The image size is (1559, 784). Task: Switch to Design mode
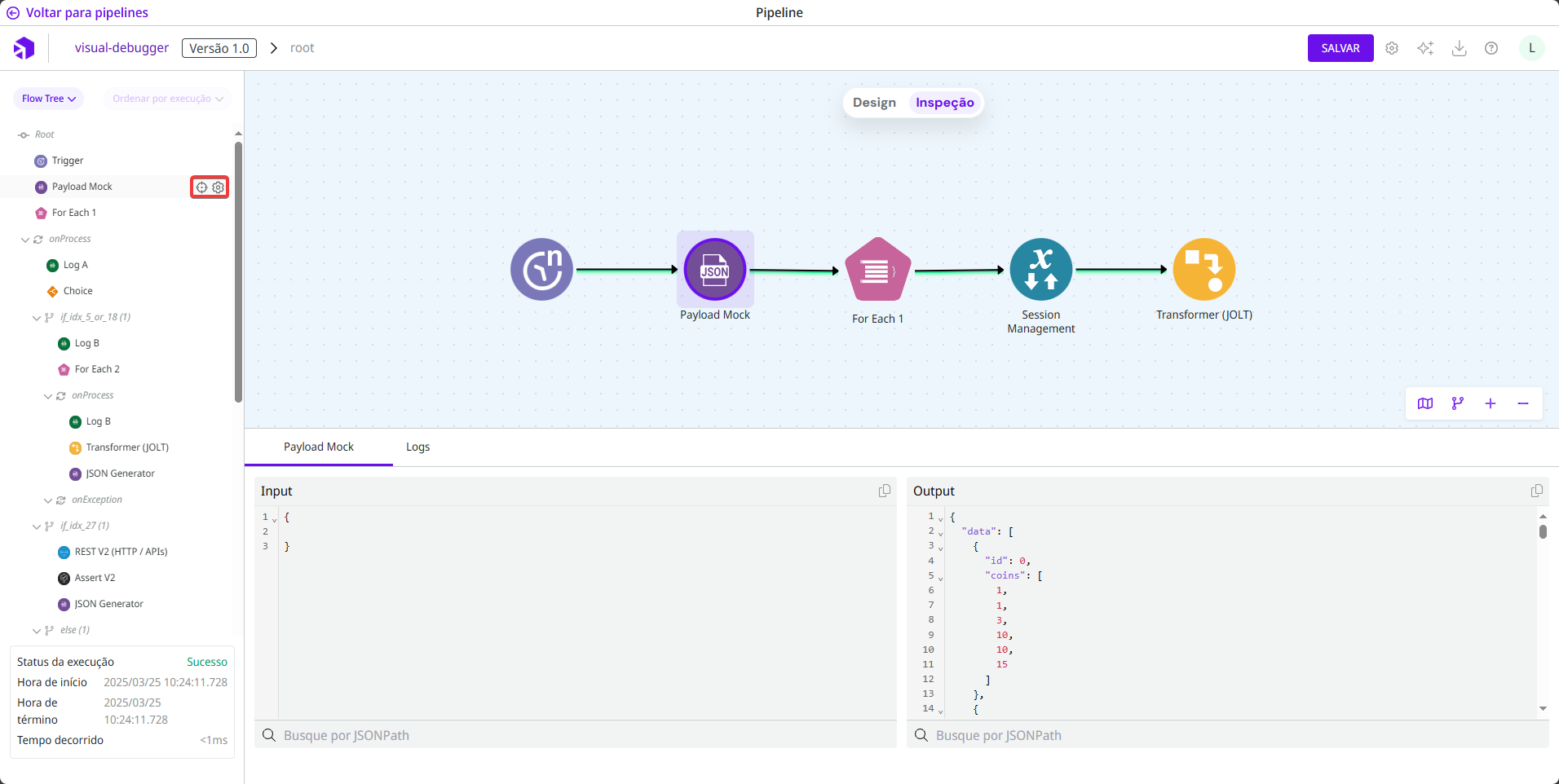coord(874,103)
